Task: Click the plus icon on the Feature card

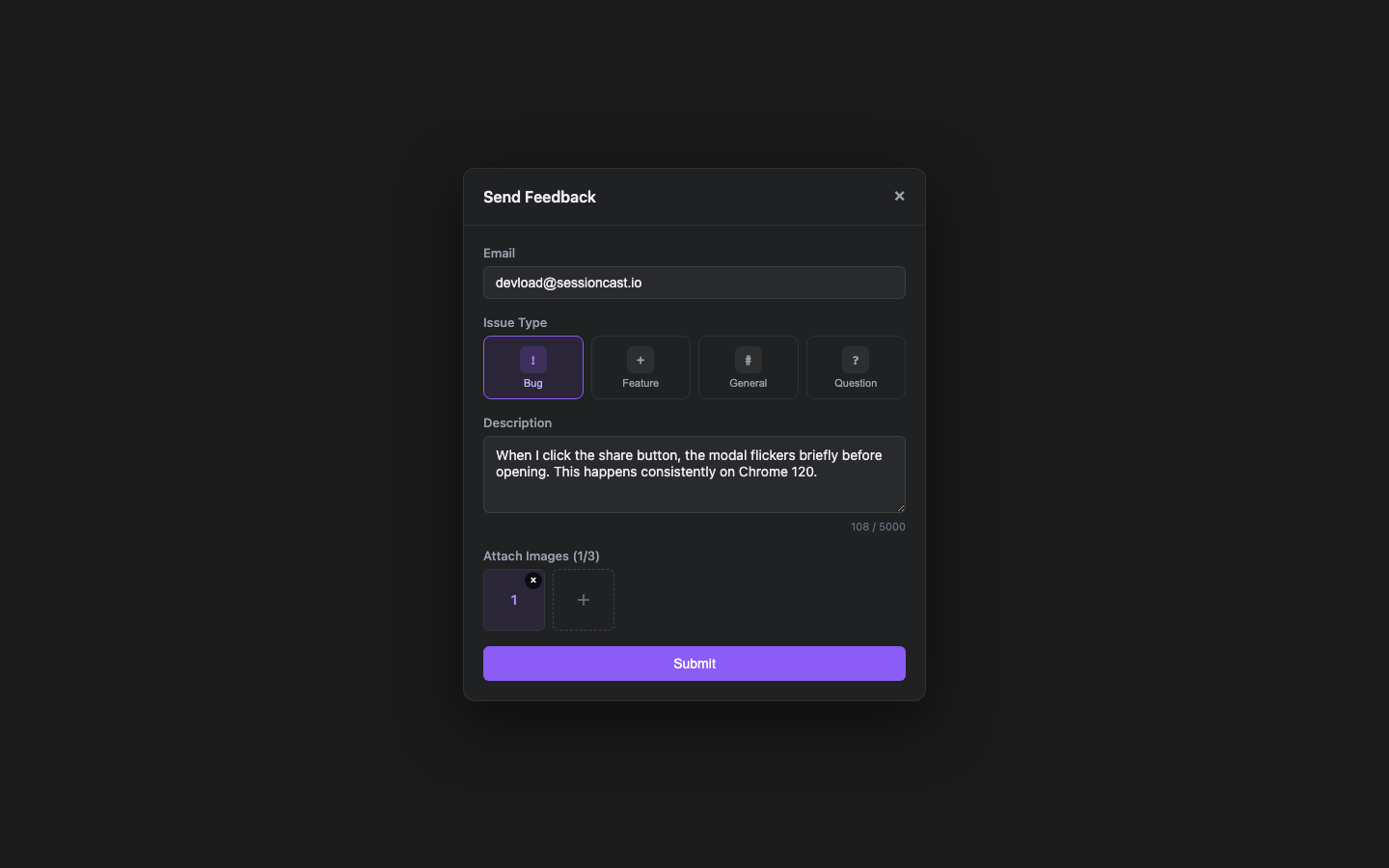Action: point(640,359)
